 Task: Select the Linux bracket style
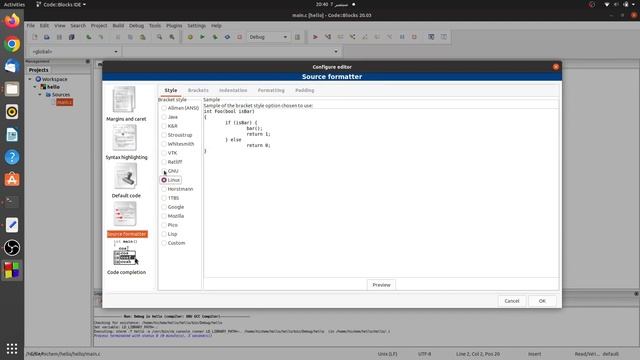(x=171, y=180)
